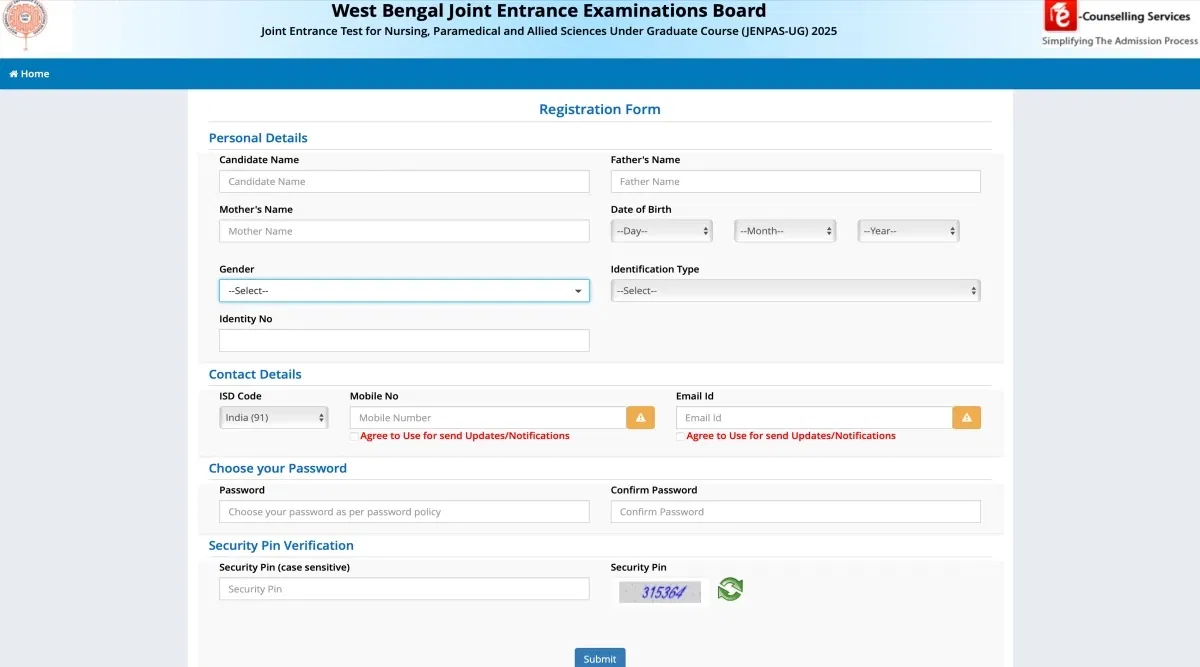Focus the Father's Name input field
The height and width of the screenshot is (667, 1200).
click(x=796, y=182)
